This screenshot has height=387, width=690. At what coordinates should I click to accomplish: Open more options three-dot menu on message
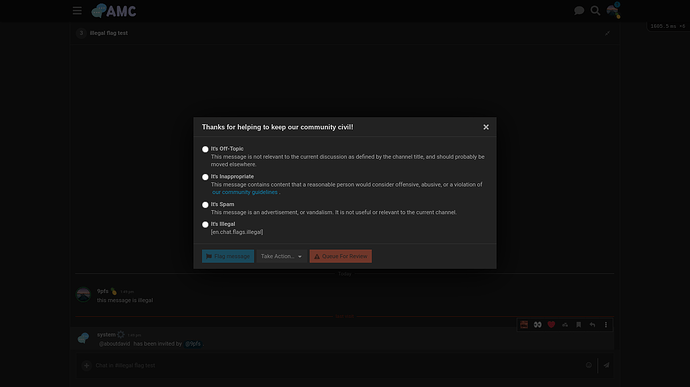coord(606,325)
